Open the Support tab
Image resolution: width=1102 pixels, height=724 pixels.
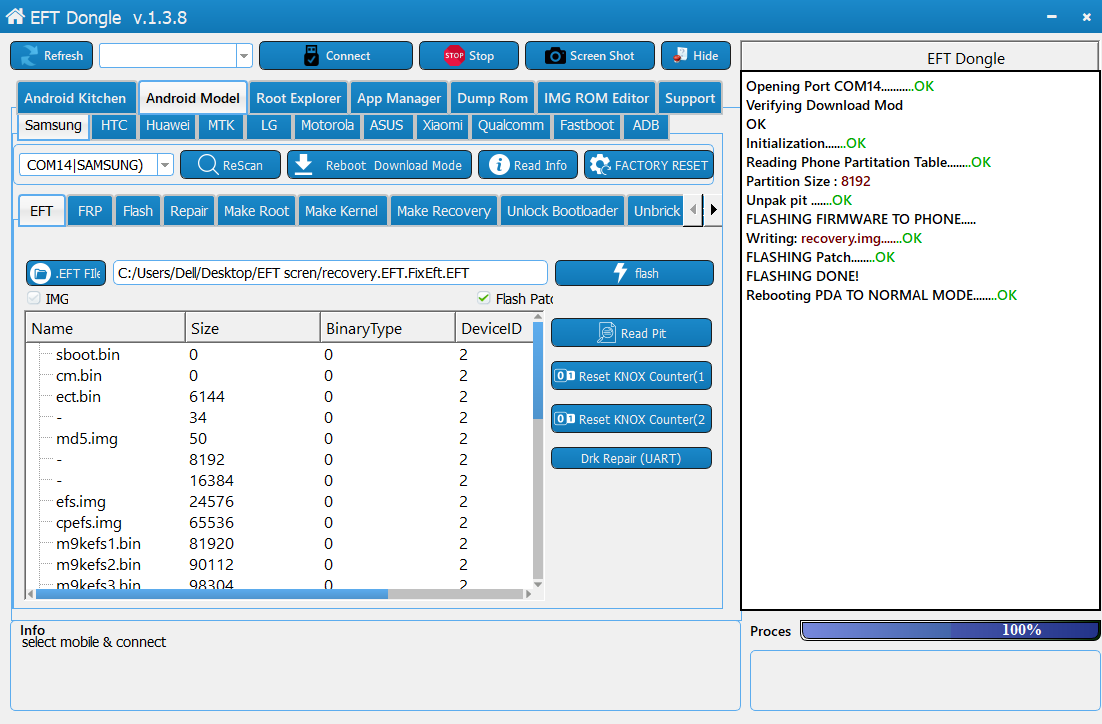[x=690, y=98]
